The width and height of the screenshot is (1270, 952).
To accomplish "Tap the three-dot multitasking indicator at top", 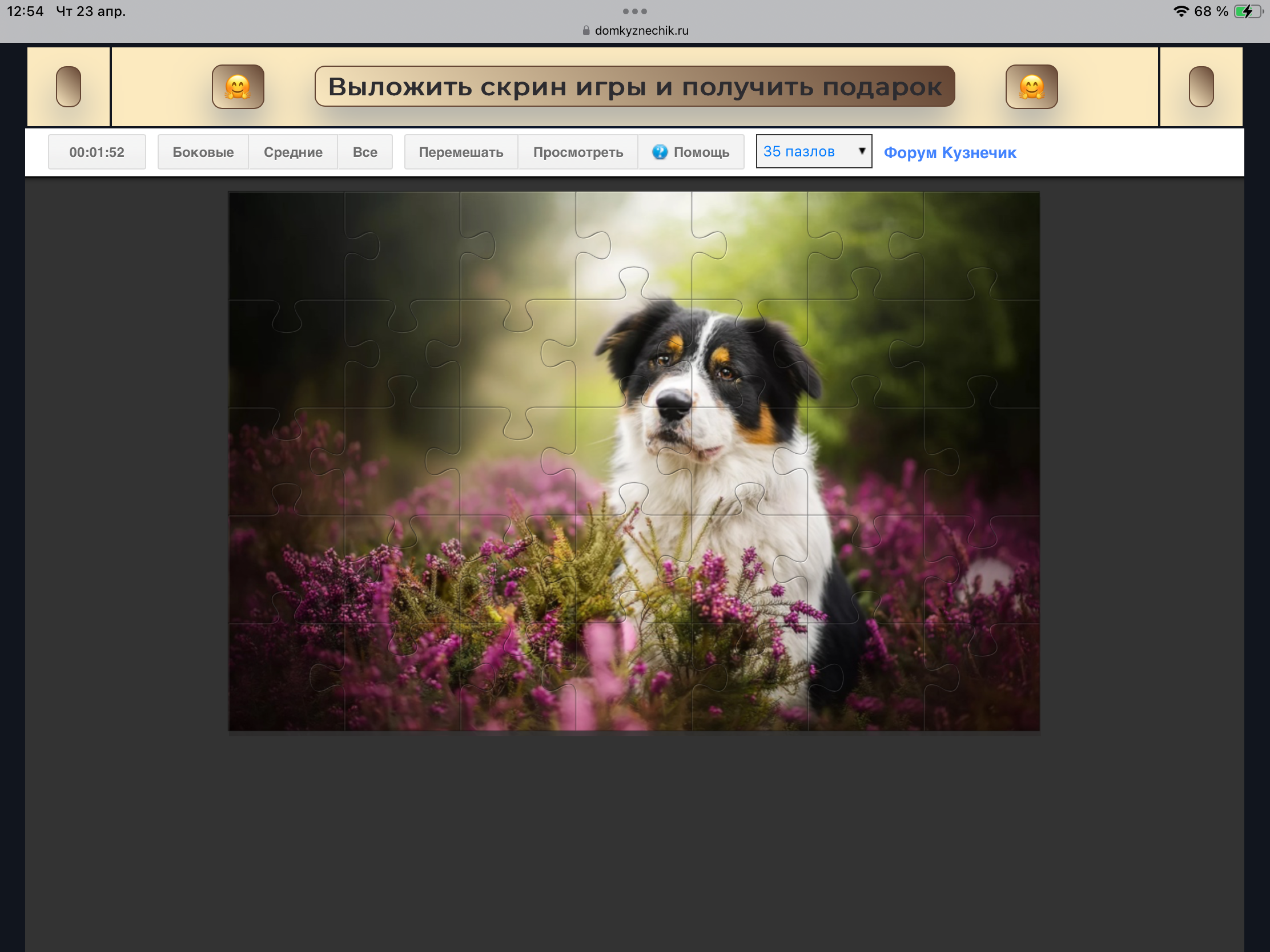I will (634, 11).
